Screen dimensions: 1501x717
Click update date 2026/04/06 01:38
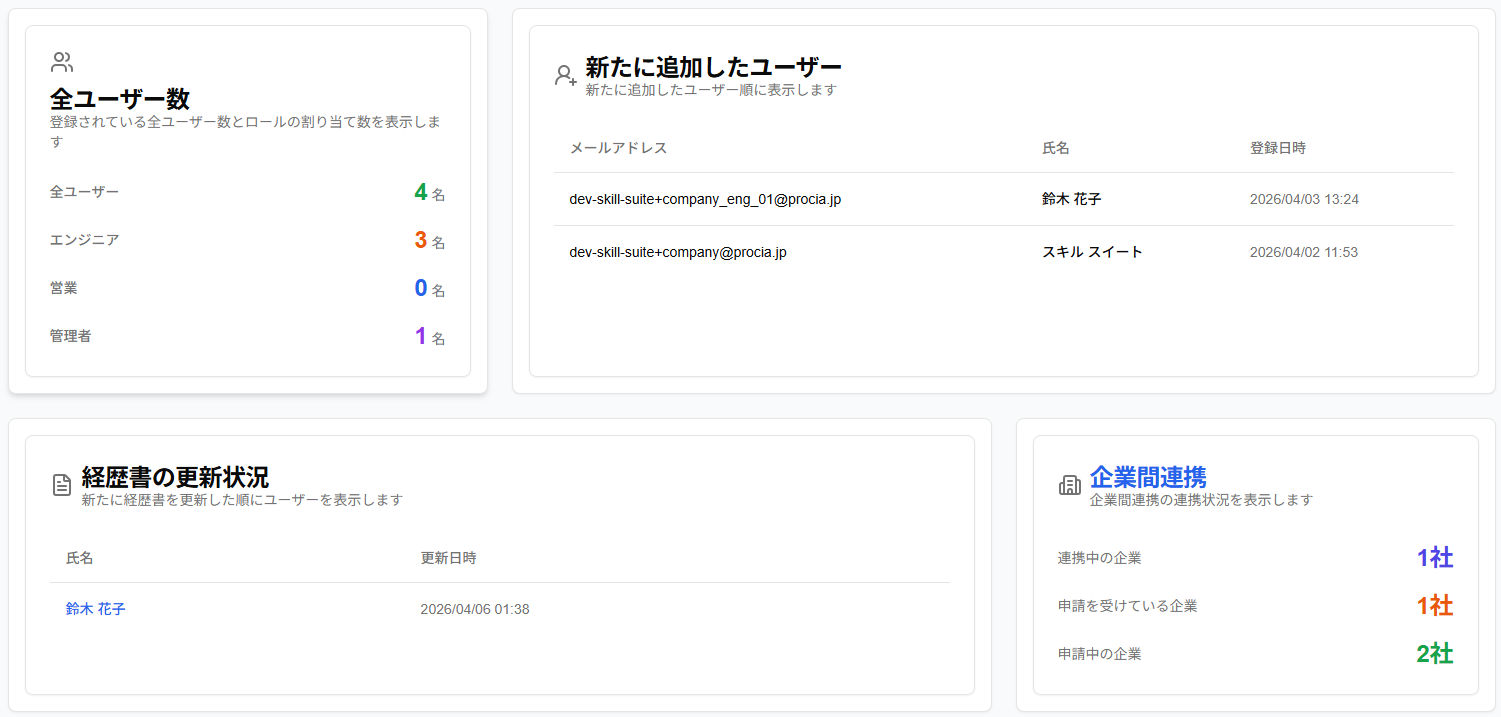click(475, 609)
